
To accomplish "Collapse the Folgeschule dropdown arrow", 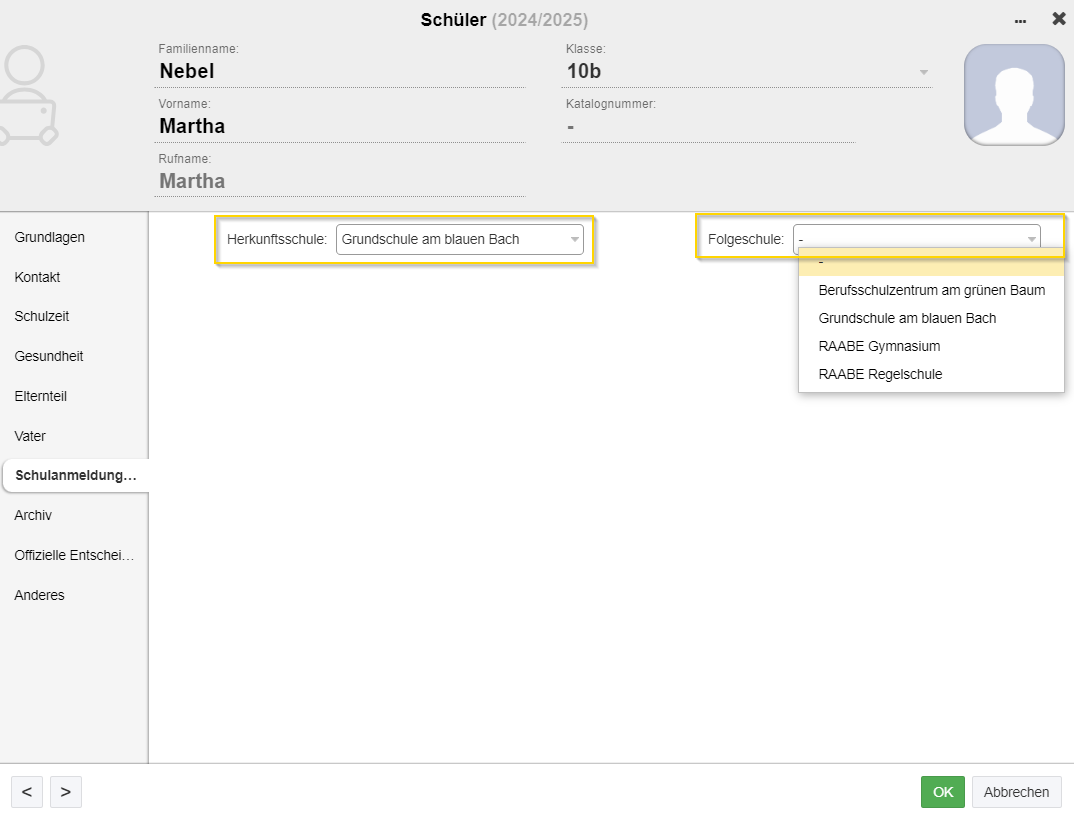I will tap(1030, 240).
